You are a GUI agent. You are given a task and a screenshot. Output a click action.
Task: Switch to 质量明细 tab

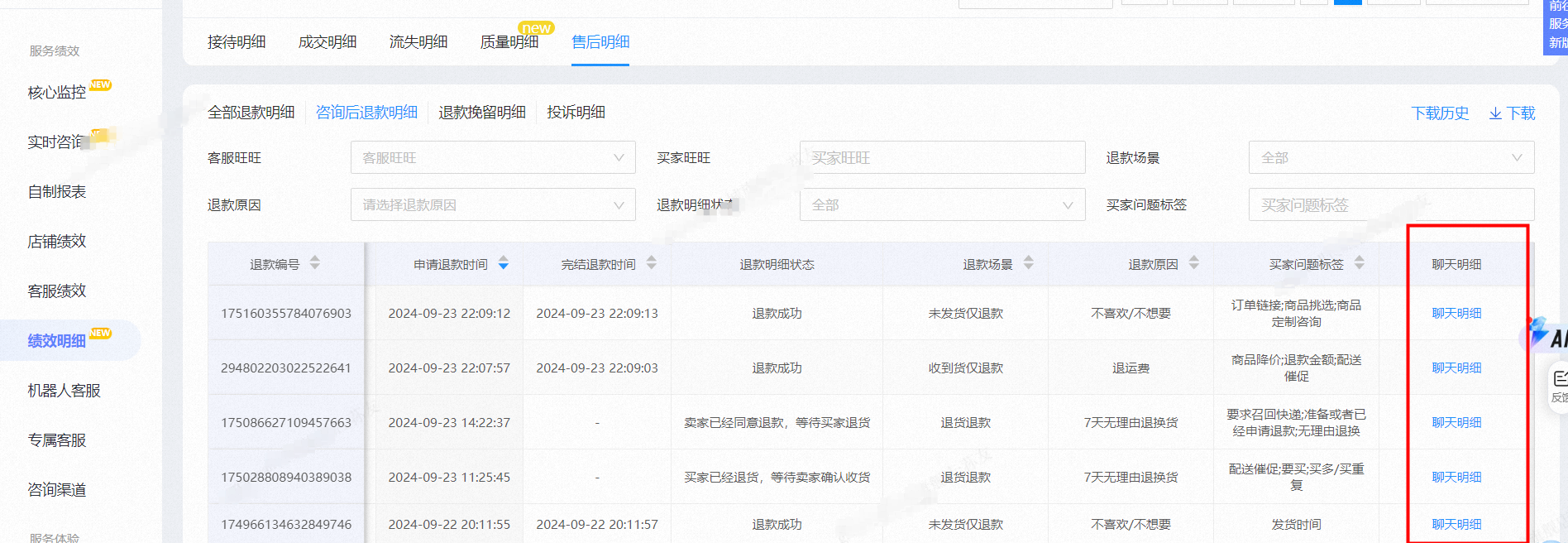point(509,41)
